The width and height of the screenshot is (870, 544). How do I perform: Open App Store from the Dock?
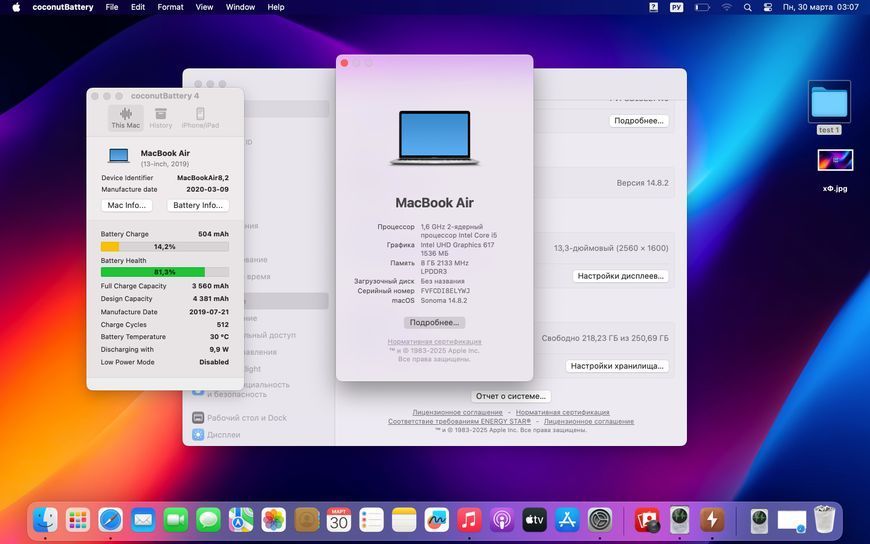567,520
